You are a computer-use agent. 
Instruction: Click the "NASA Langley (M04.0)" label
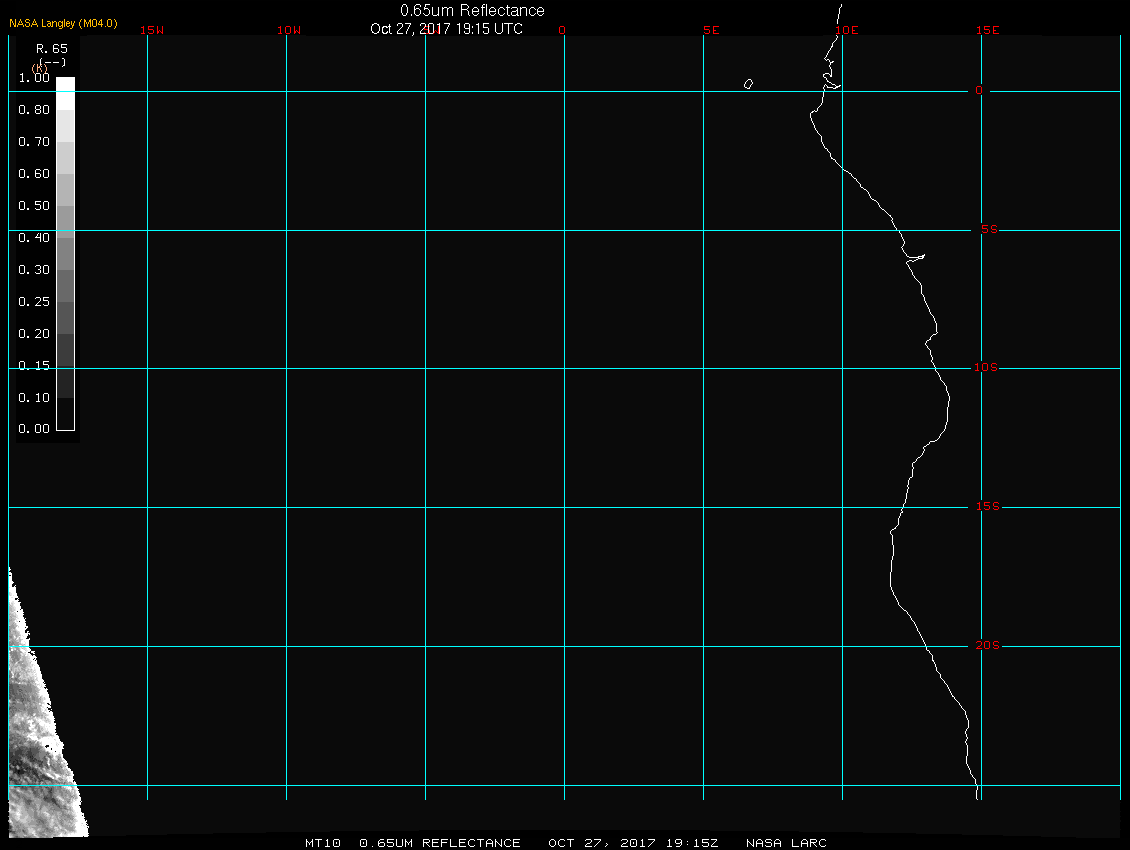(63, 24)
